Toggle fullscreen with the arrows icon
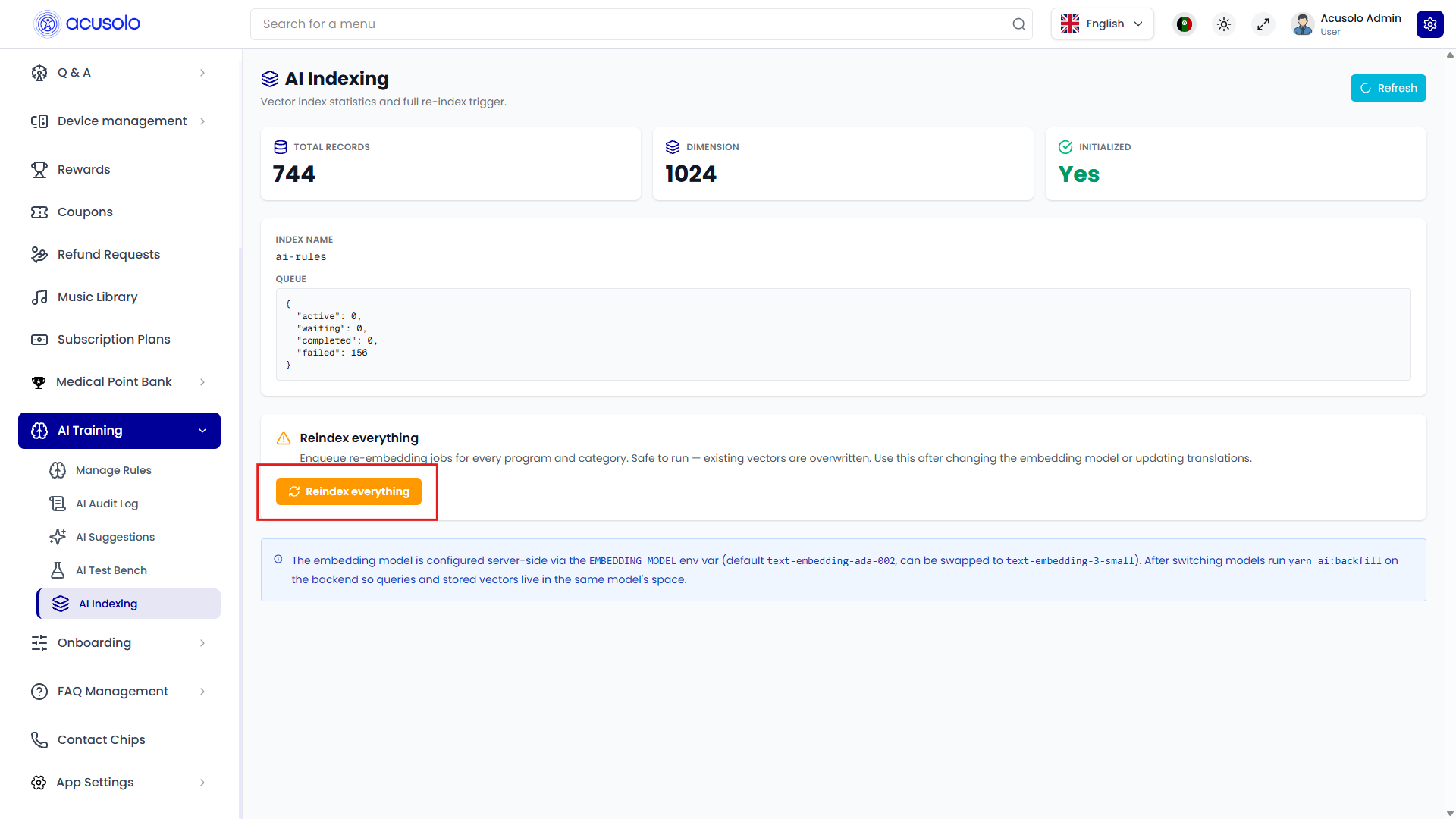This screenshot has width=1456, height=819. pyautogui.click(x=1263, y=24)
